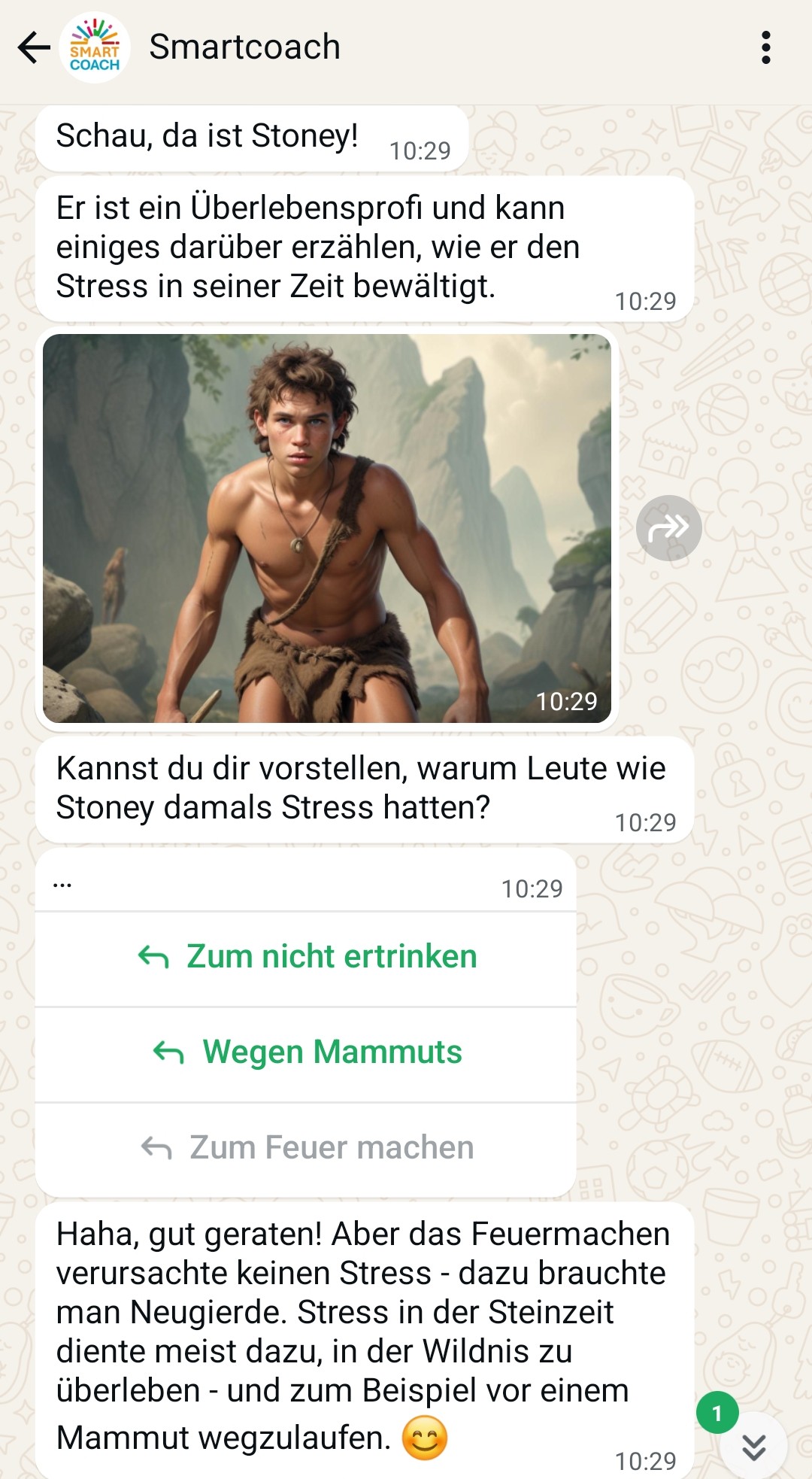
Task: Select the 'Er ist ein Überlebensprofi' message
Action: pos(364,249)
